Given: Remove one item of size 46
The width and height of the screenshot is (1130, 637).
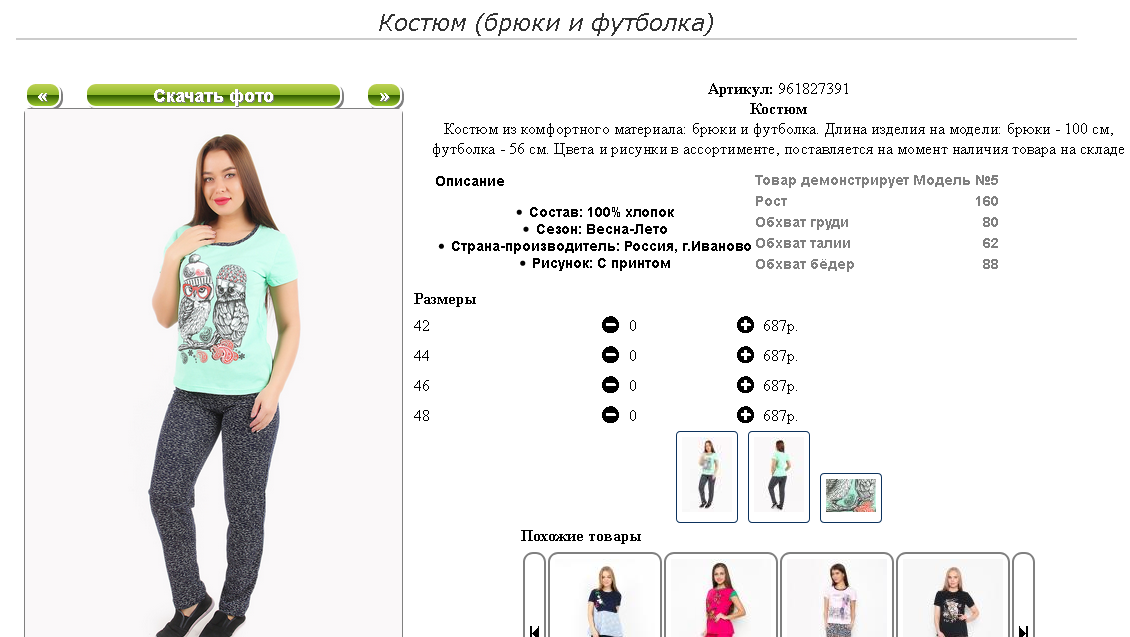Looking at the screenshot, I should [x=610, y=385].
